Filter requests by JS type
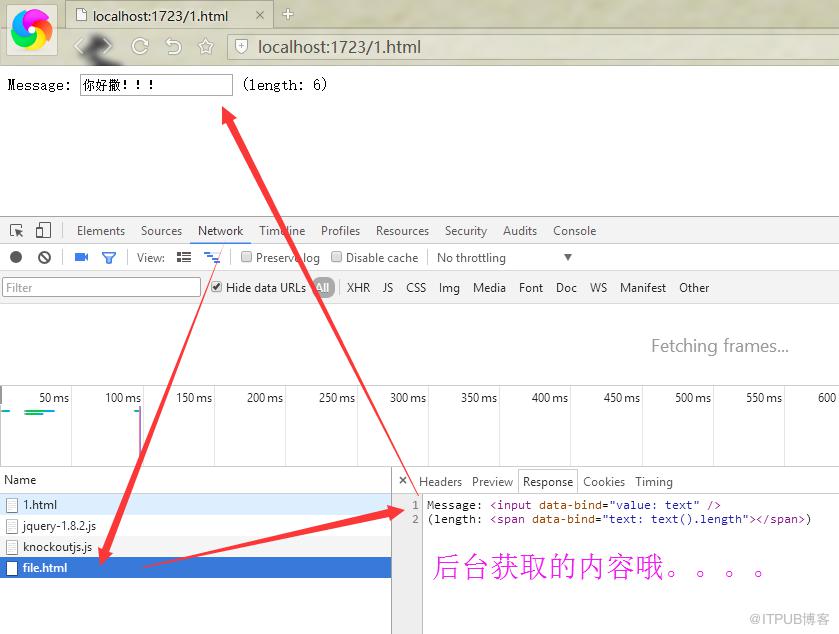 pyautogui.click(x=388, y=288)
